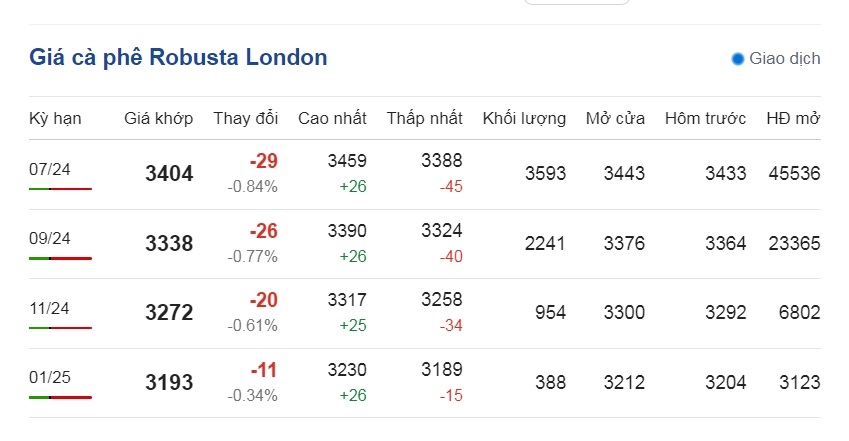The image size is (849, 441).
Task: Click the HĐ mở column header
Action: click(x=793, y=118)
